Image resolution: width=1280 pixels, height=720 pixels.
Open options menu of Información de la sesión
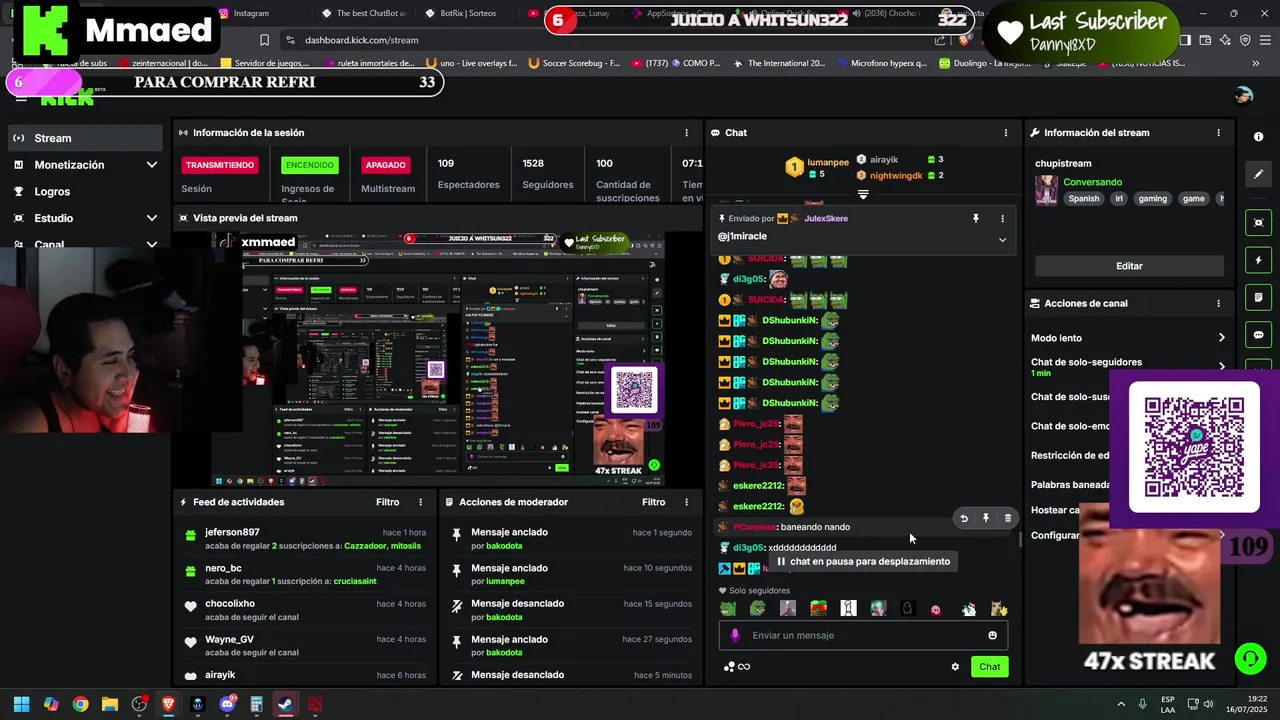(686, 132)
